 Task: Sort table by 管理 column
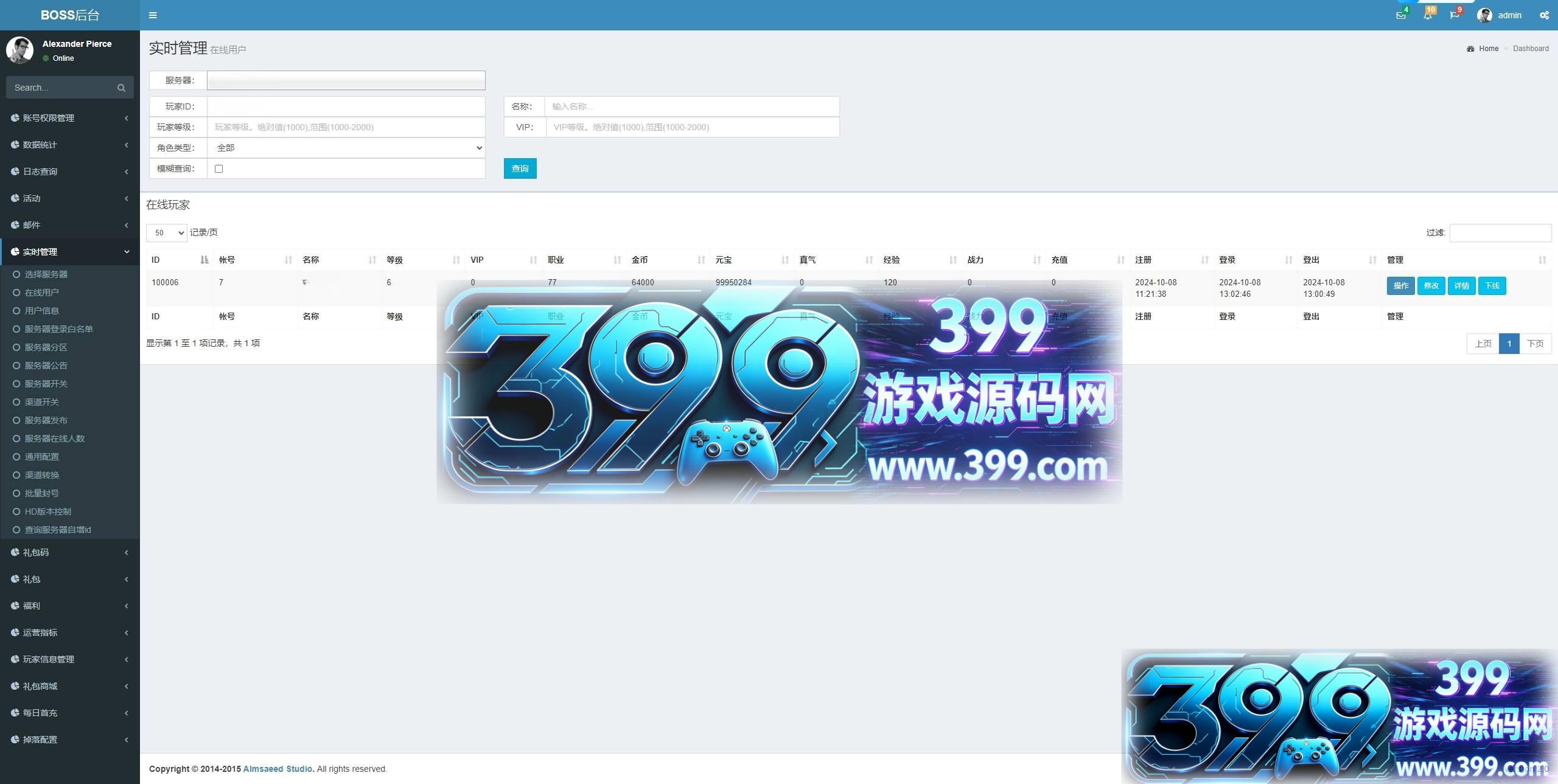[x=1467, y=260]
